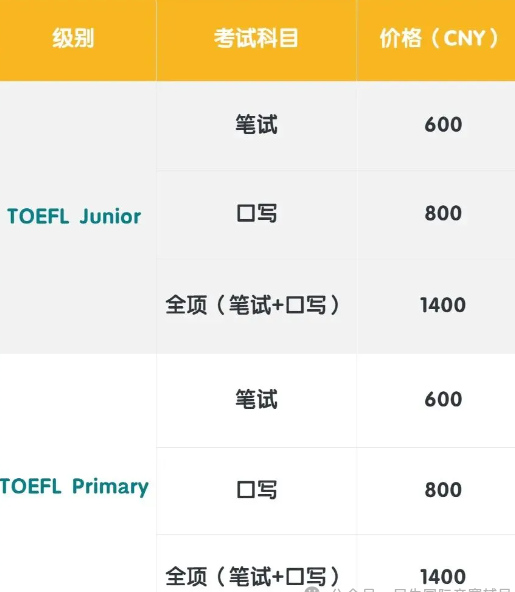Click 口写 in the TOEFL Primary section
This screenshot has height=592, width=515.
(x=257, y=490)
